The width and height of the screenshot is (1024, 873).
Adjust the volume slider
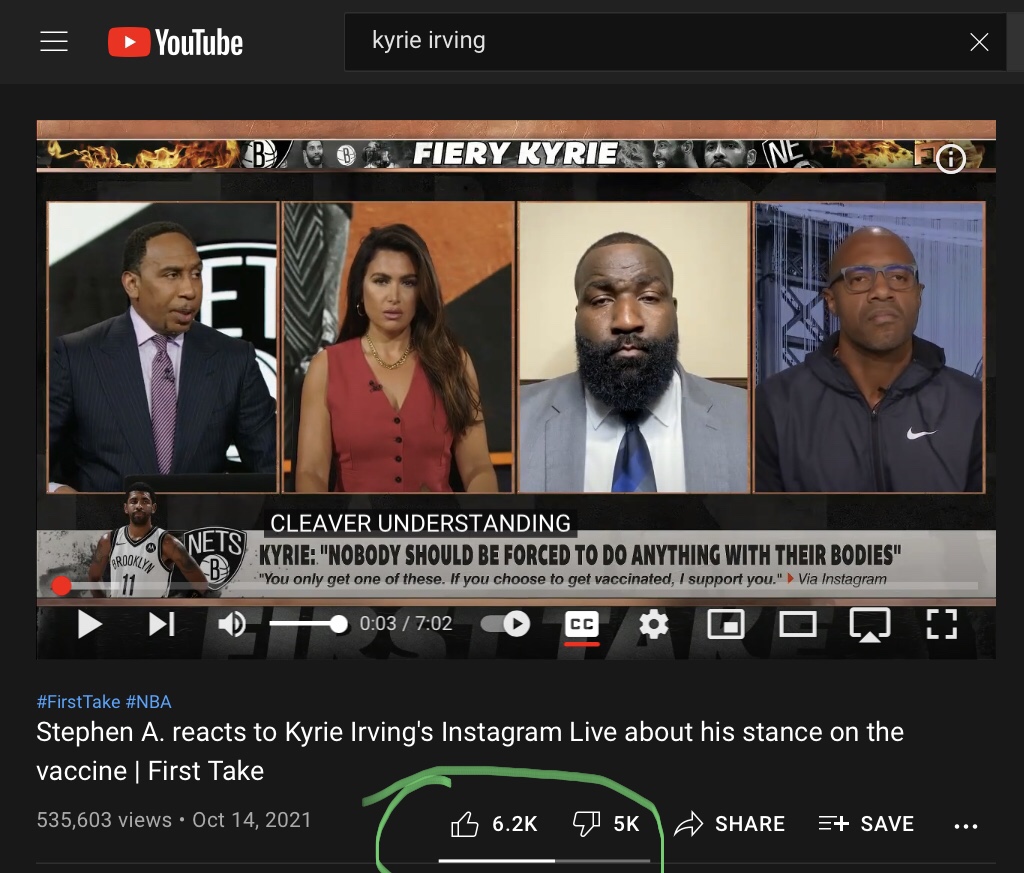click(308, 624)
